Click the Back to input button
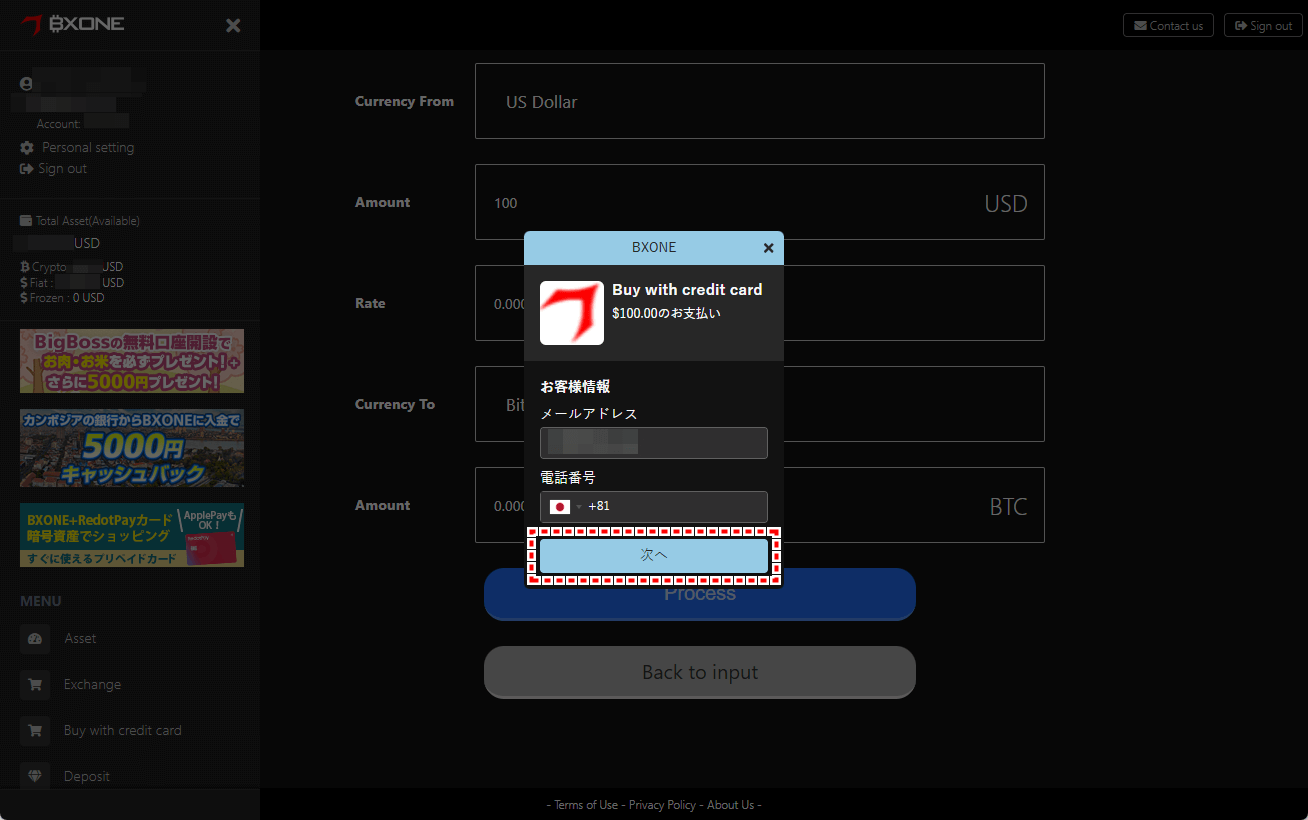Screen dimensions: 1308x820 [x=700, y=672]
